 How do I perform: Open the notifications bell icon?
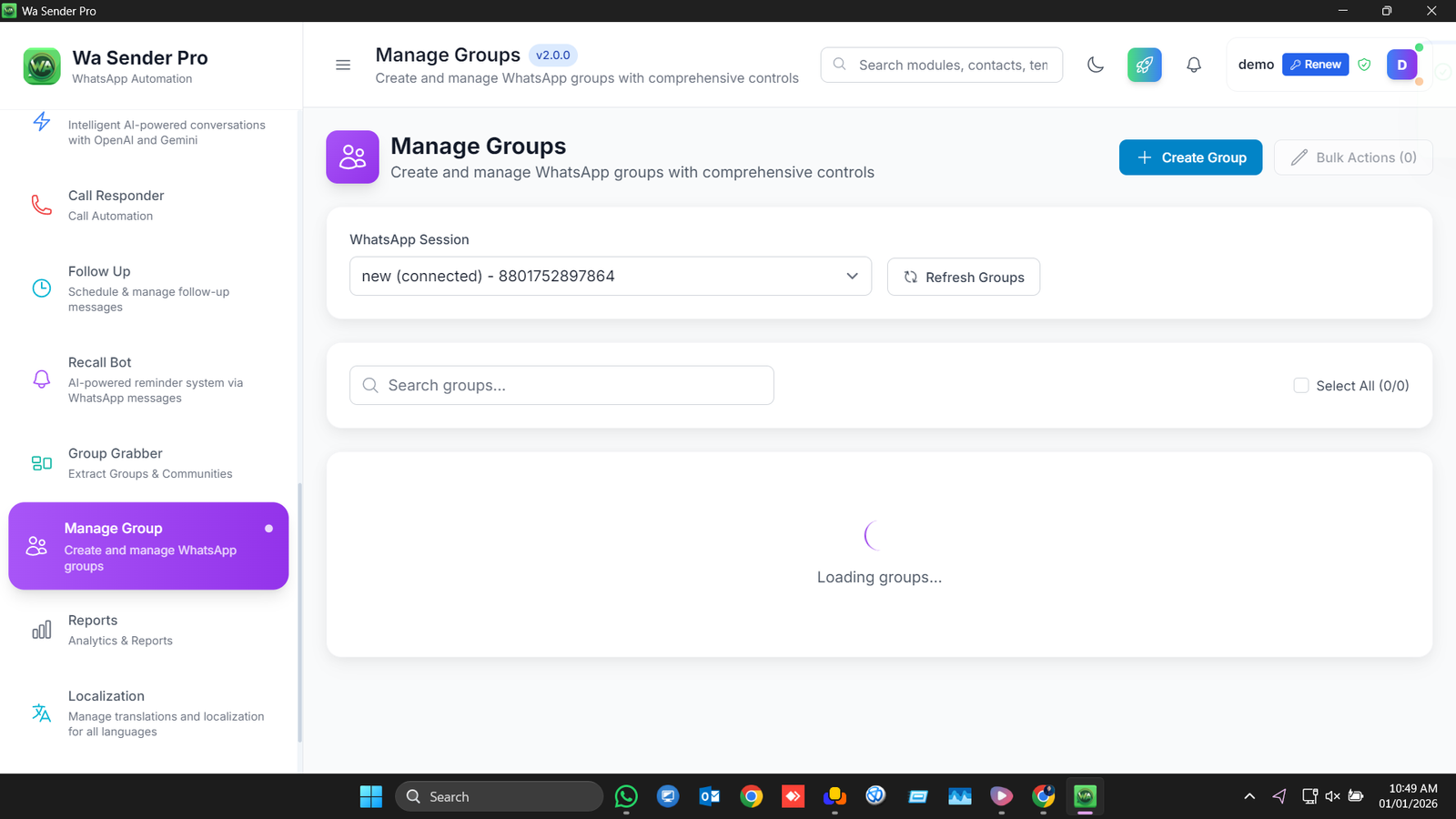(x=1194, y=65)
